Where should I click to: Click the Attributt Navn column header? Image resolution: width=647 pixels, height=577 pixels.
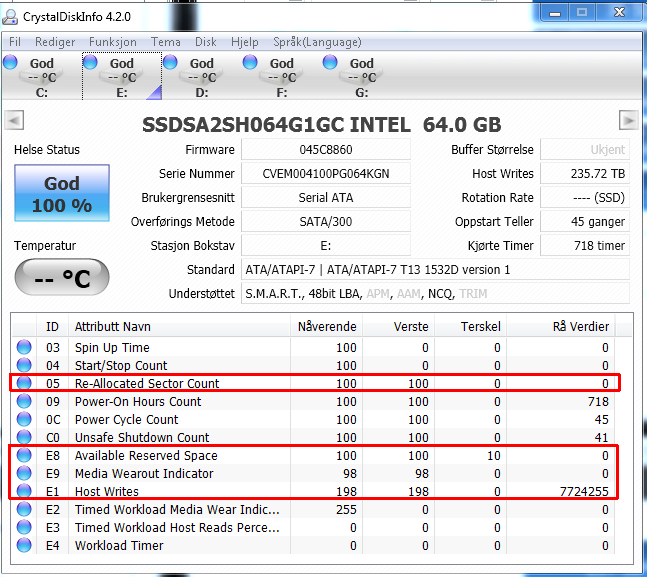point(179,326)
